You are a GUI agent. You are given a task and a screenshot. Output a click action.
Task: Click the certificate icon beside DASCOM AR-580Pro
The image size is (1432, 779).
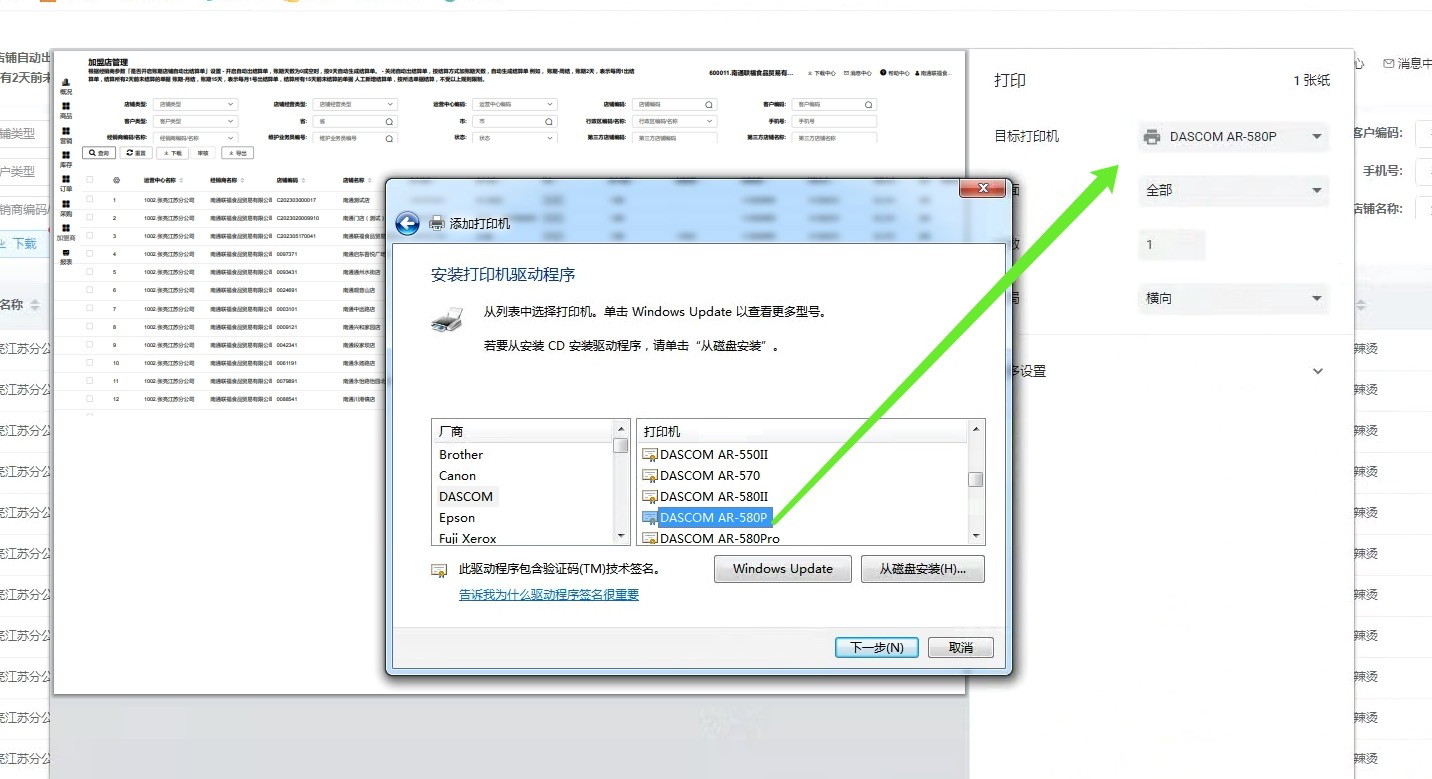pos(649,539)
